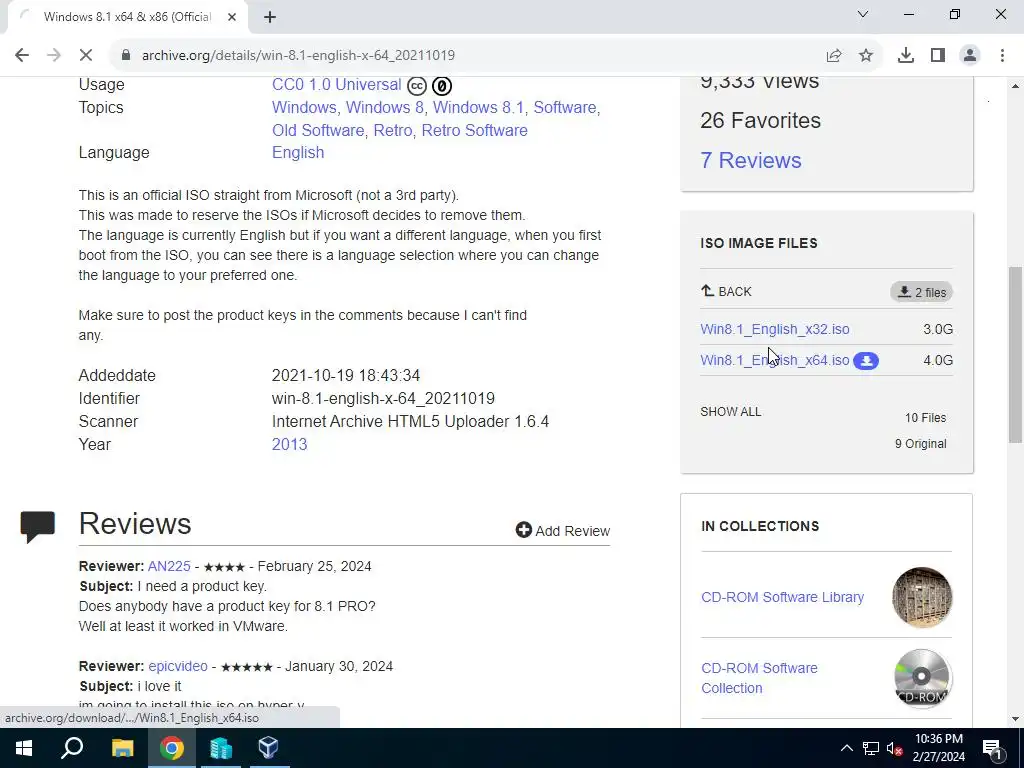1024x768 pixels.
Task: Download Win8.1_English_x64.iso
Action: pos(775,360)
